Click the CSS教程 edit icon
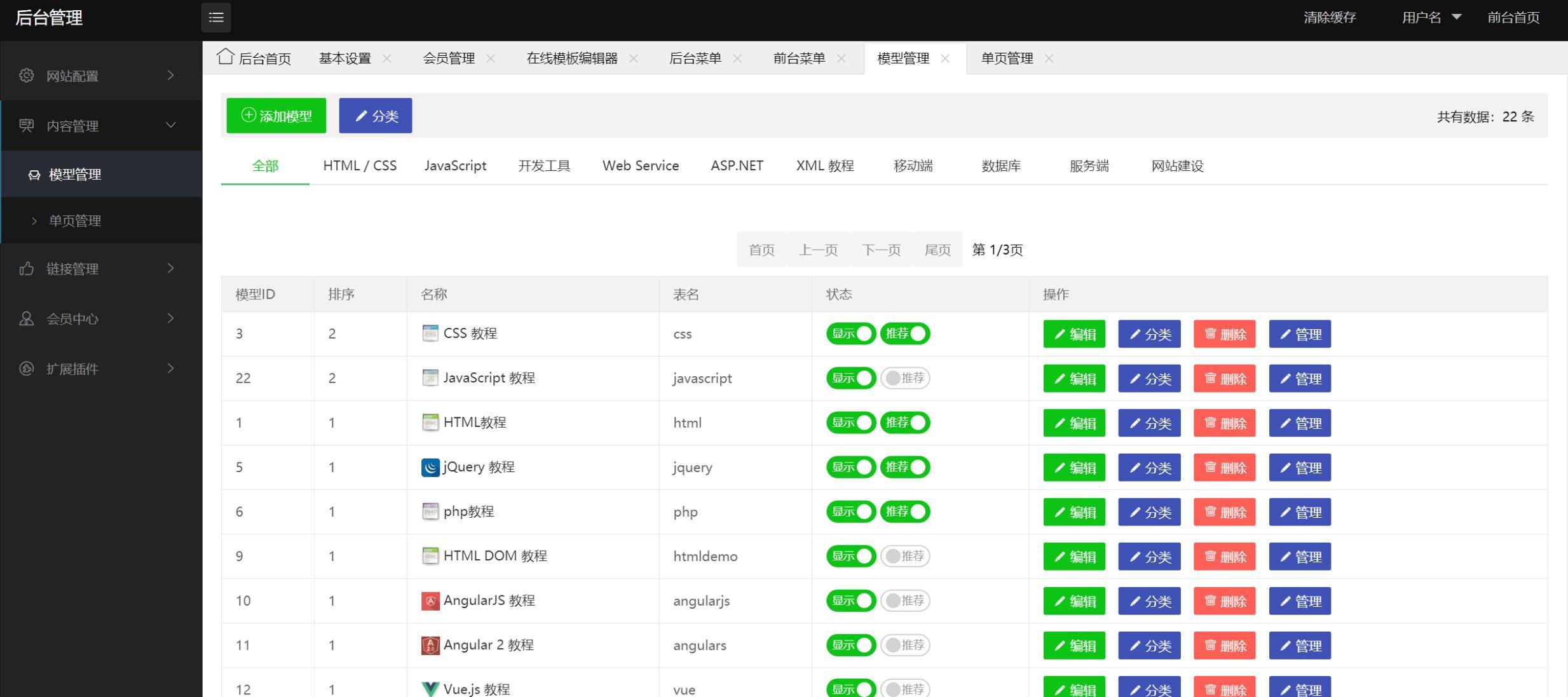 pyautogui.click(x=1074, y=333)
